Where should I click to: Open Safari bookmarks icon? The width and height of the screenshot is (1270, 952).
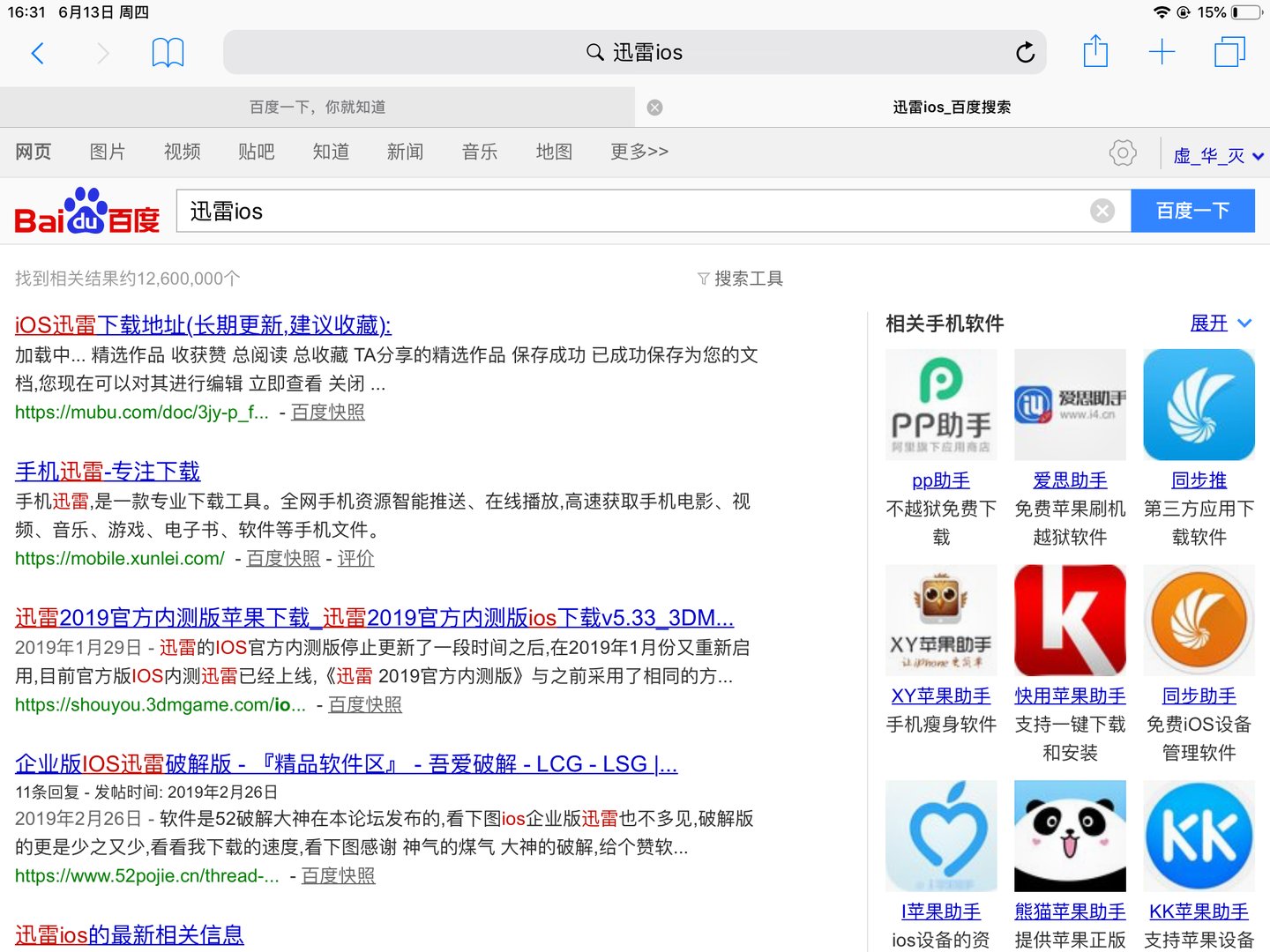coord(168,52)
